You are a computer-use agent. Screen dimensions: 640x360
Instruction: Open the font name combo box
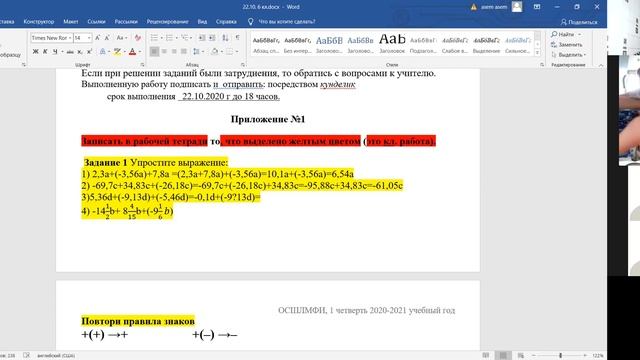click(x=52, y=38)
